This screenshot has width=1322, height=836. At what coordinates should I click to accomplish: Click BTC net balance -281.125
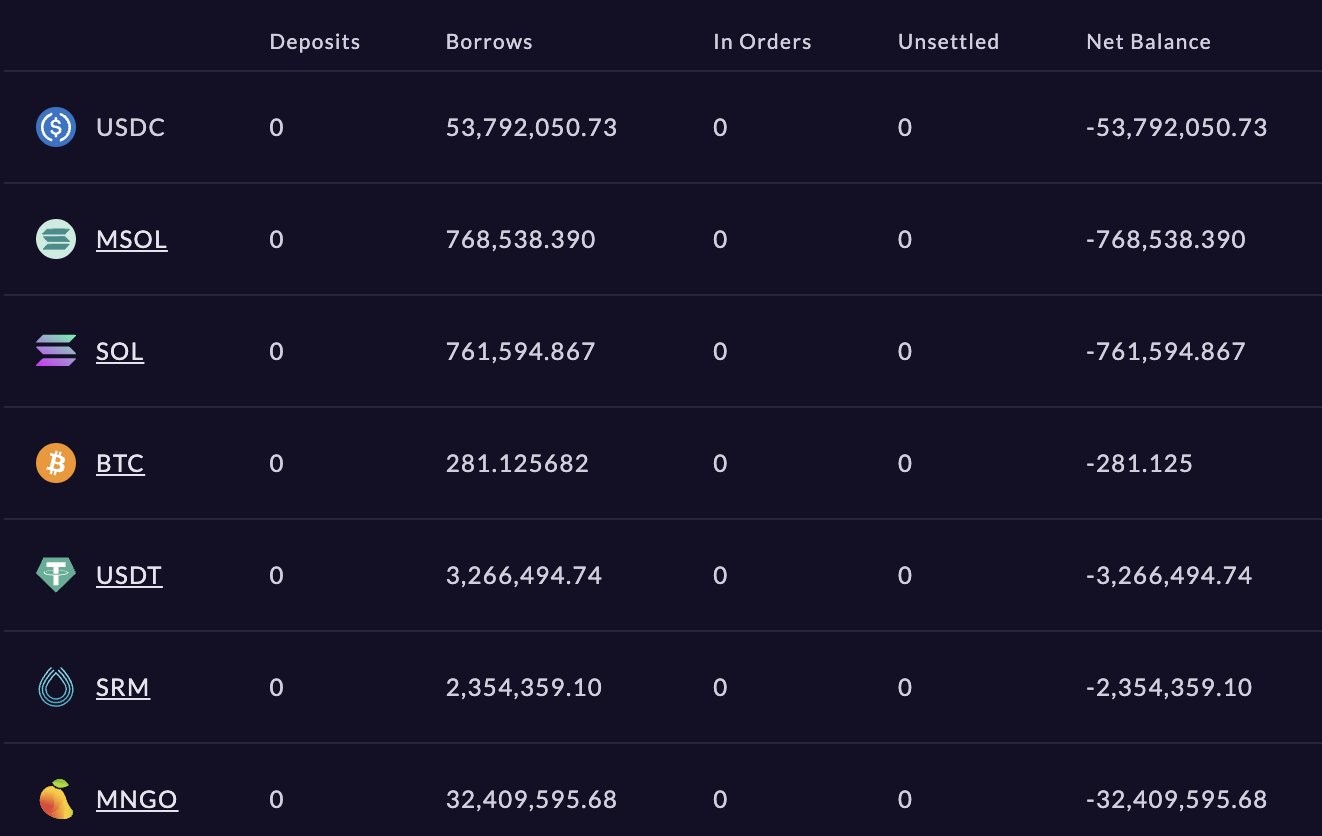pos(1139,464)
